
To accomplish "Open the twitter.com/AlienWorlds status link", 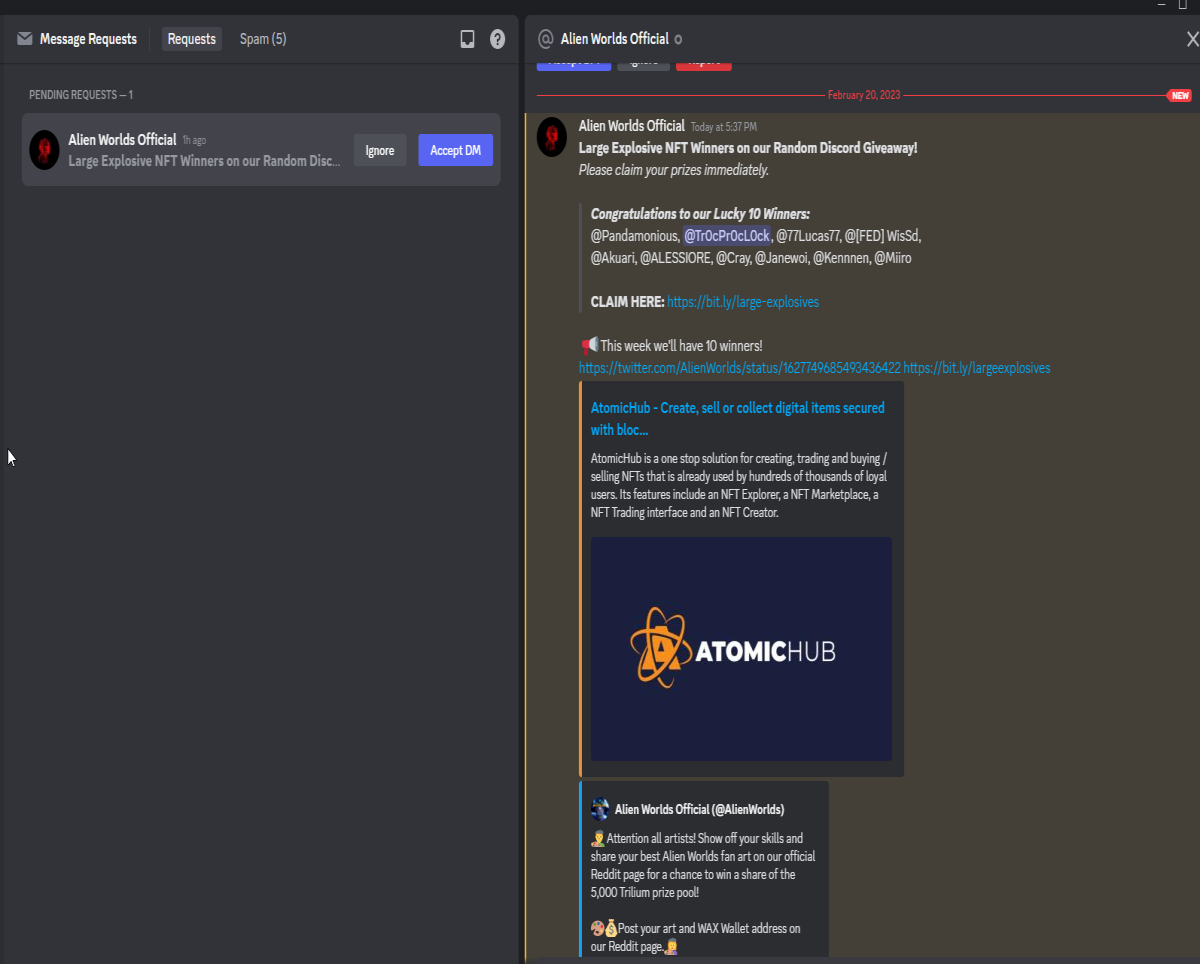I will tap(740, 368).
